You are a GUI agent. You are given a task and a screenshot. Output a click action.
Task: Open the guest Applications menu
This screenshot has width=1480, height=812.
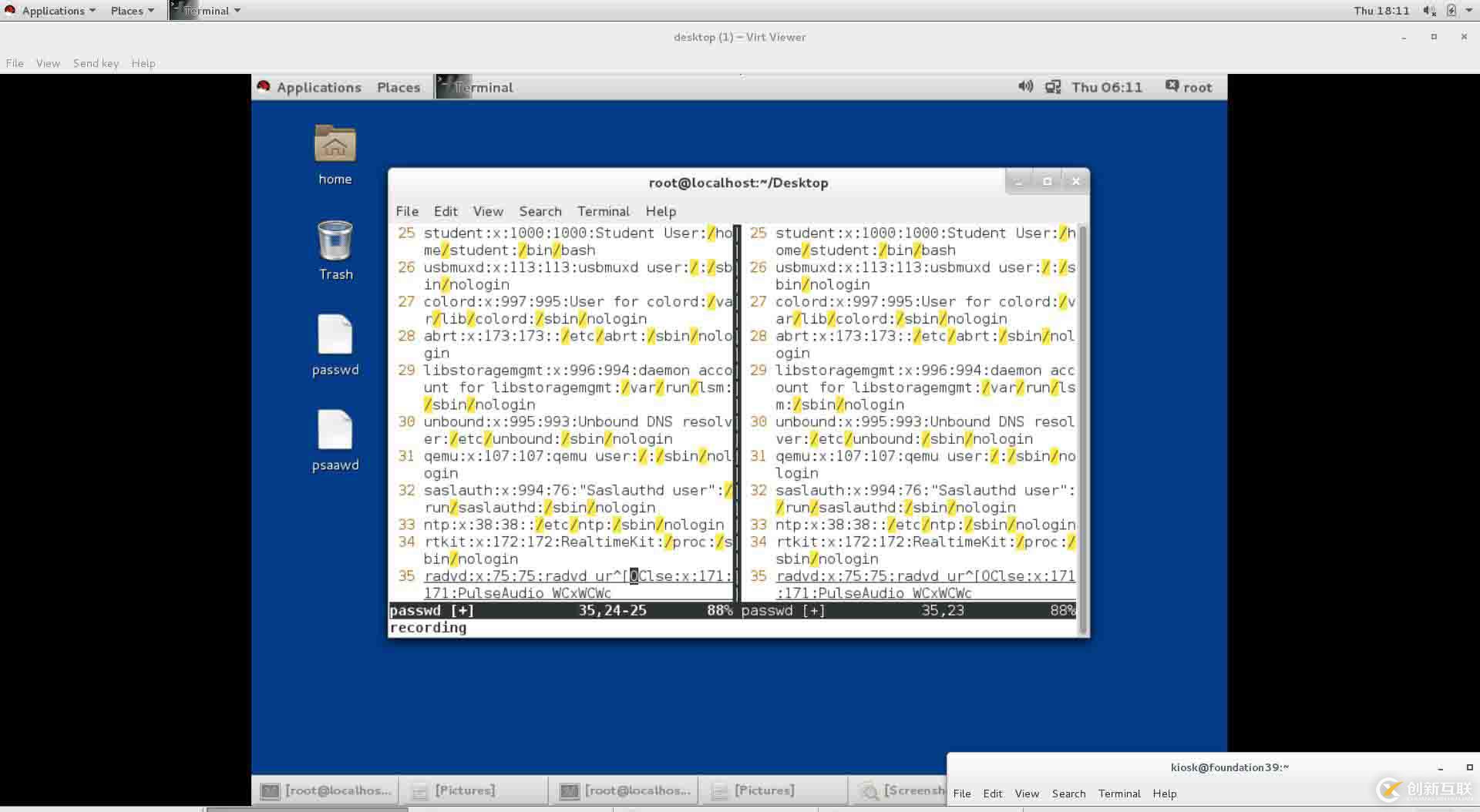(318, 87)
